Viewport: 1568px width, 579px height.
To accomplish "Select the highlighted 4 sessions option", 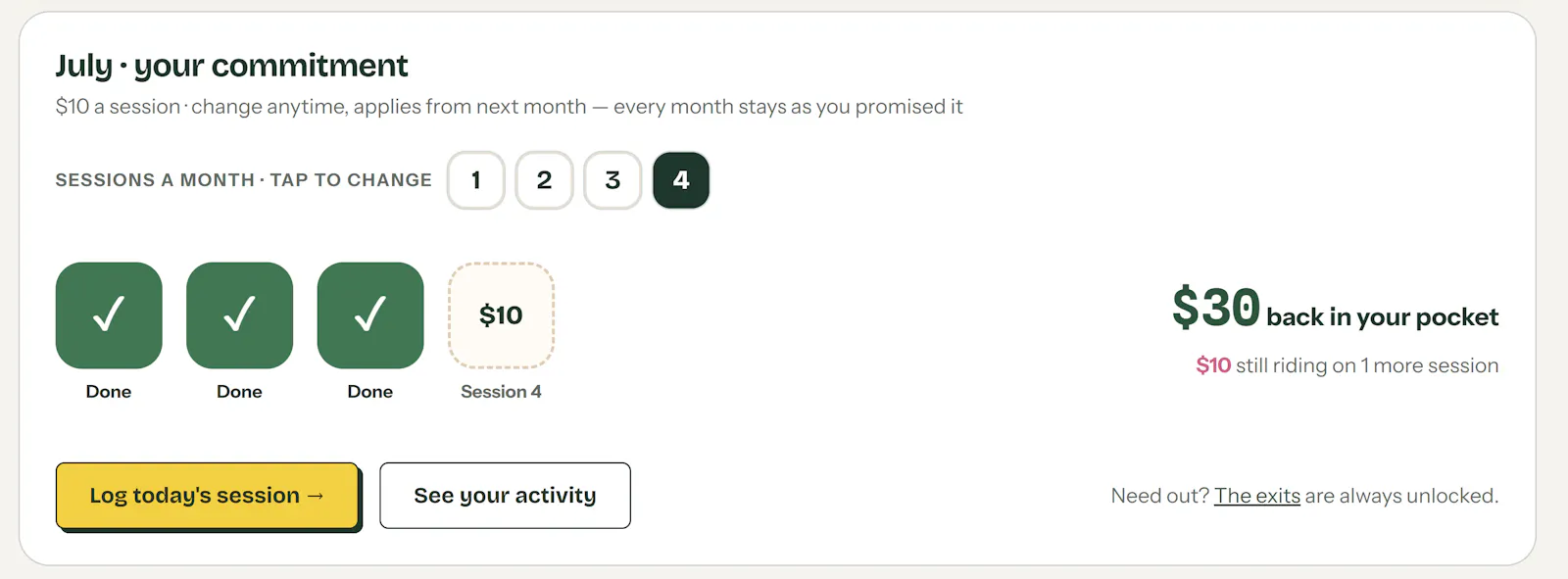I will (x=681, y=180).
